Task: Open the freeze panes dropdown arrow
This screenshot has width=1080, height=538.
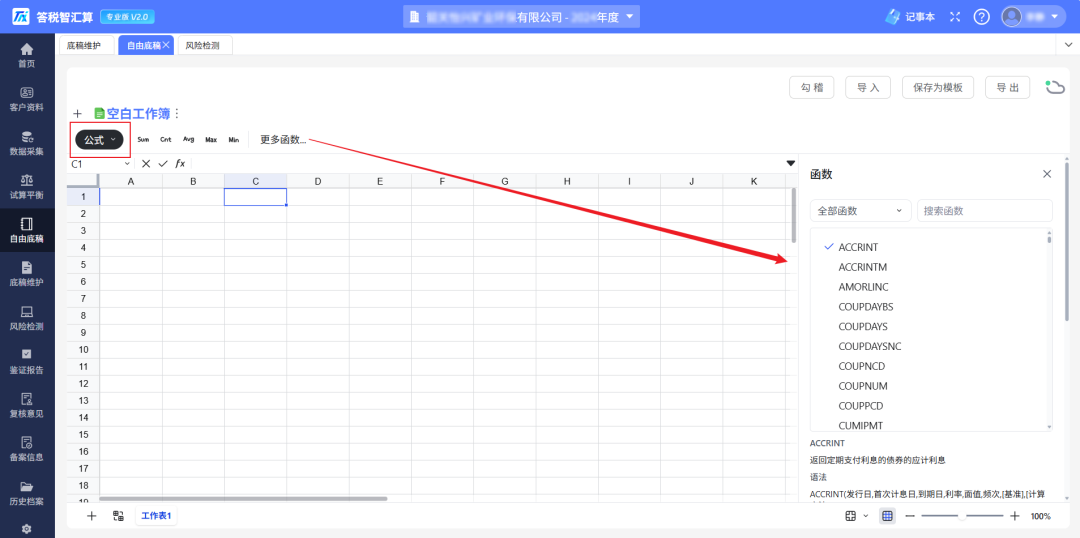Action: [x=865, y=516]
